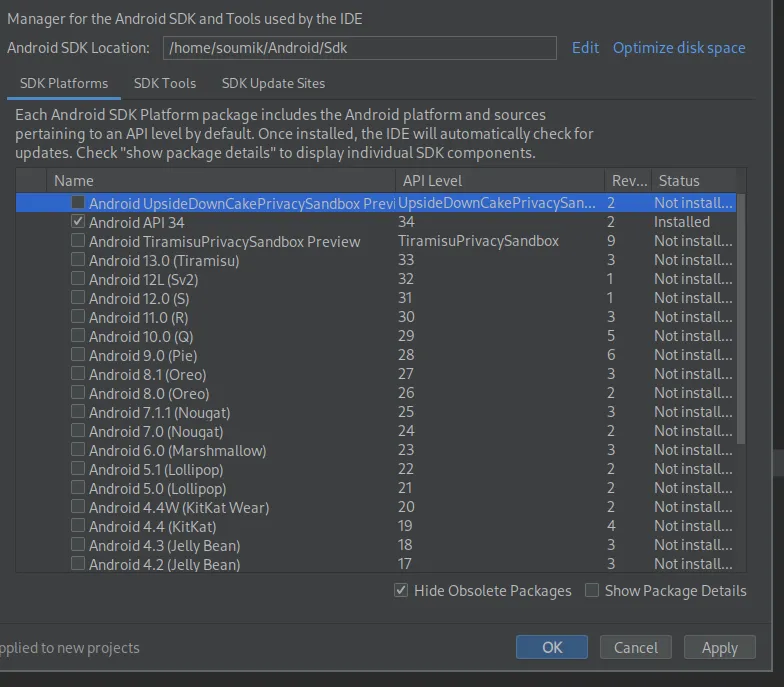Check the Android 13.0 (Tiramisu) checkbox
Image resolution: width=784 pixels, height=687 pixels.
click(78, 260)
